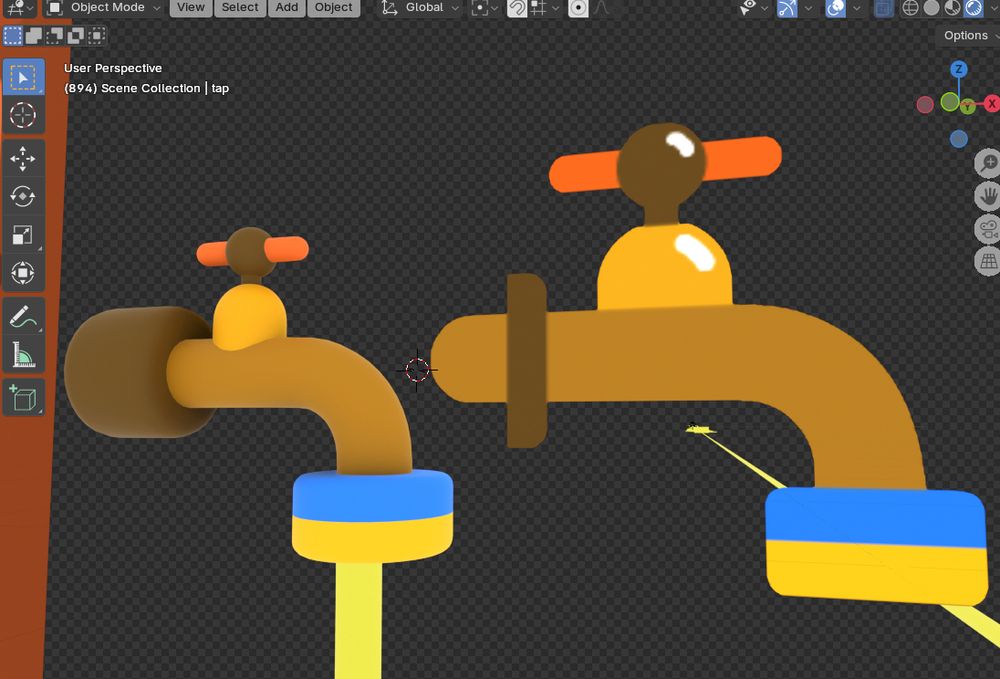Open the Global transform orientation dropdown
This screenshot has height=679, width=1000.
point(420,8)
